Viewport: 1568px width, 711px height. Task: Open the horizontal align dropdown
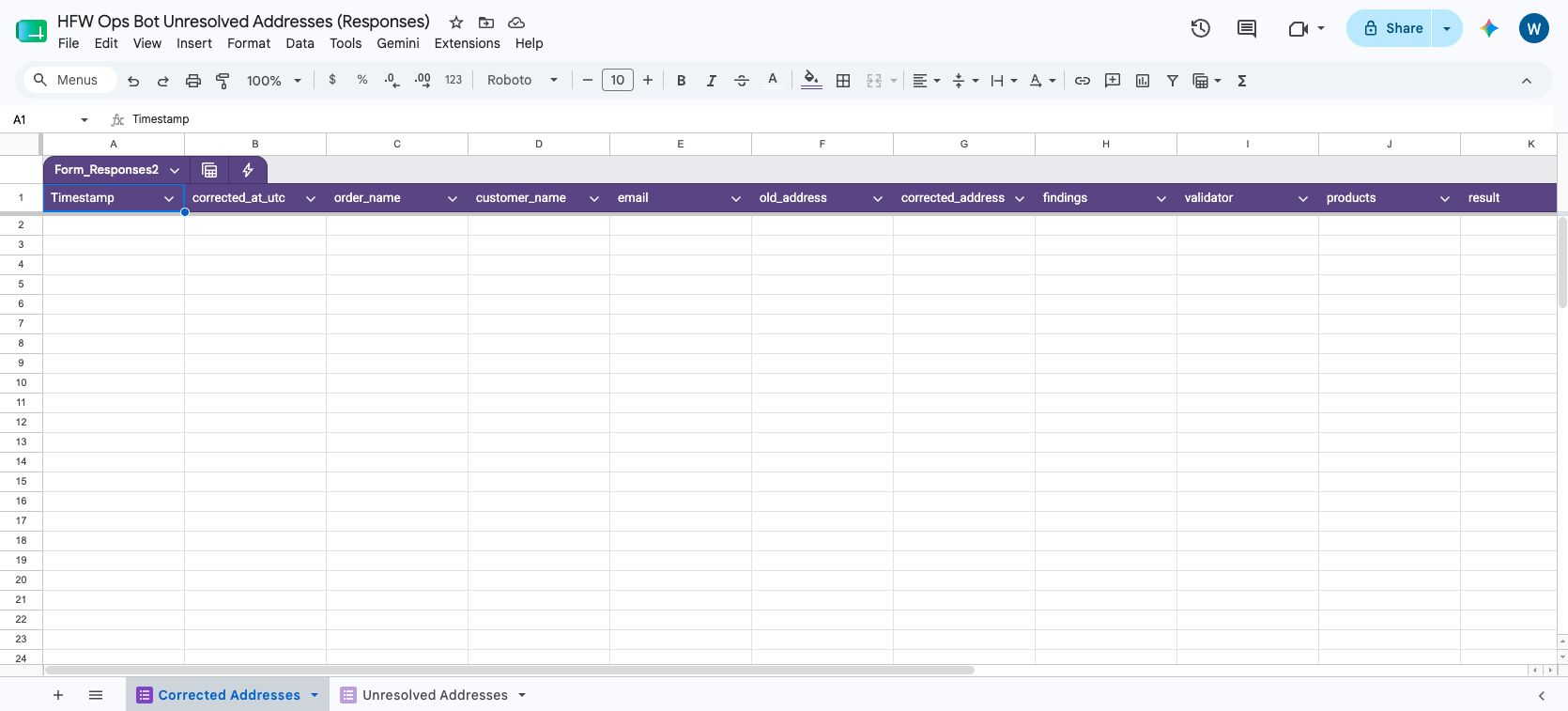pyautogui.click(x=927, y=81)
